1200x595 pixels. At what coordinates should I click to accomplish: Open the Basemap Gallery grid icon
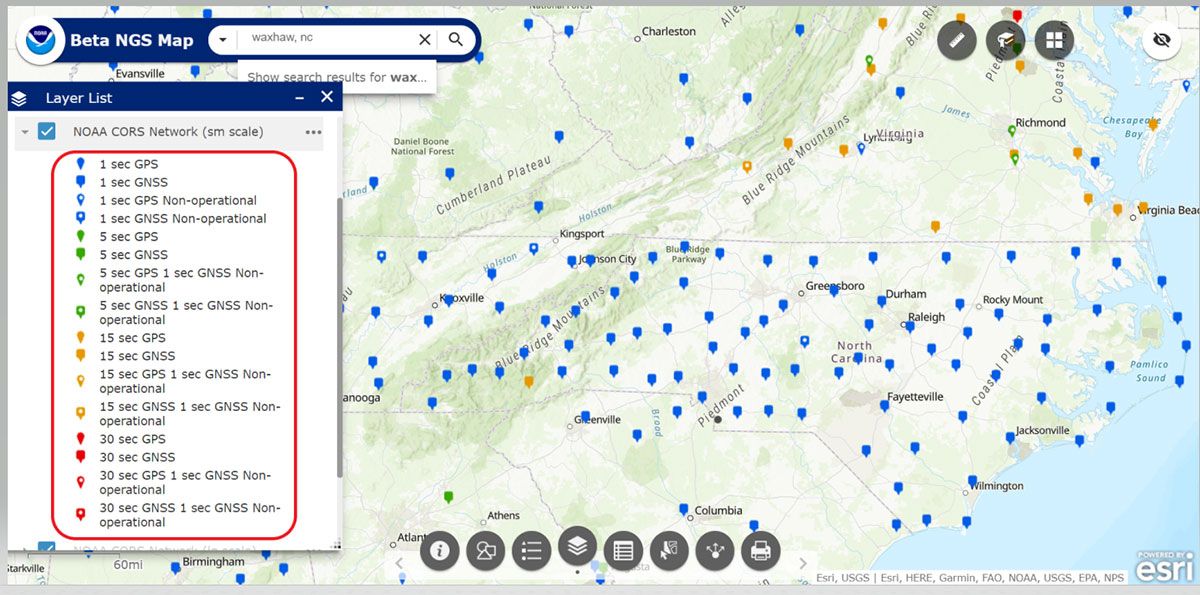(1054, 41)
